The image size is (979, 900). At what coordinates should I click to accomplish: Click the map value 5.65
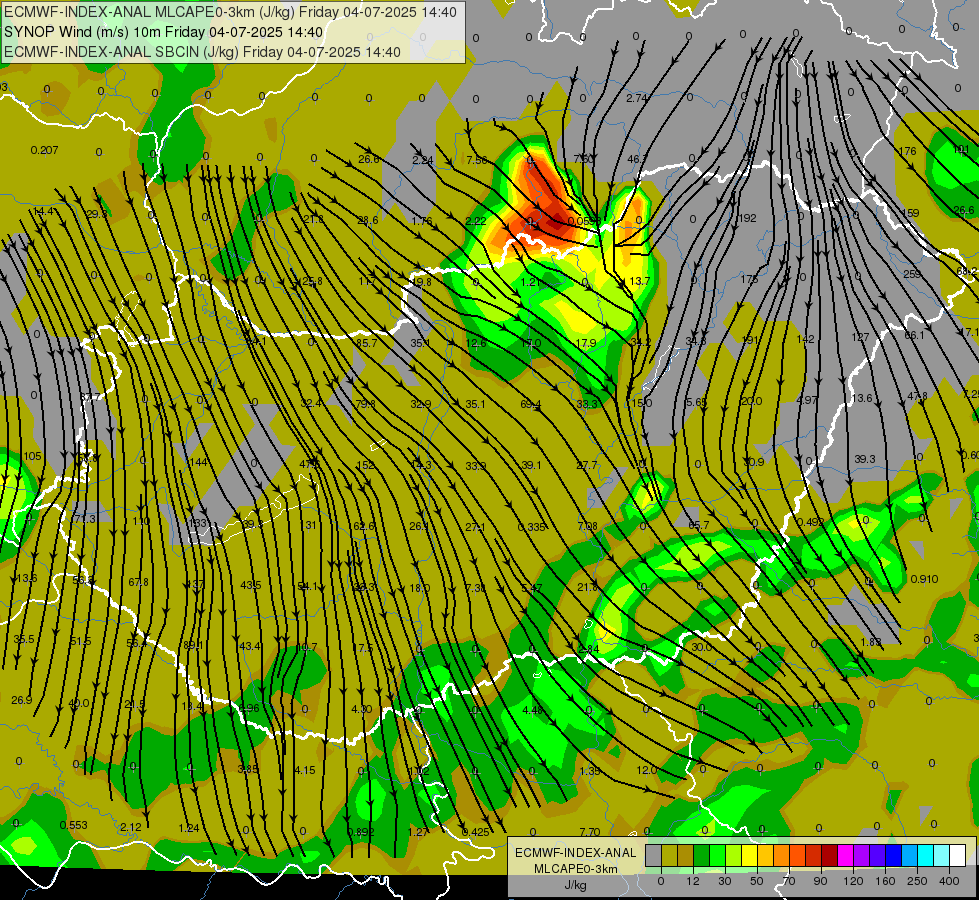click(696, 402)
